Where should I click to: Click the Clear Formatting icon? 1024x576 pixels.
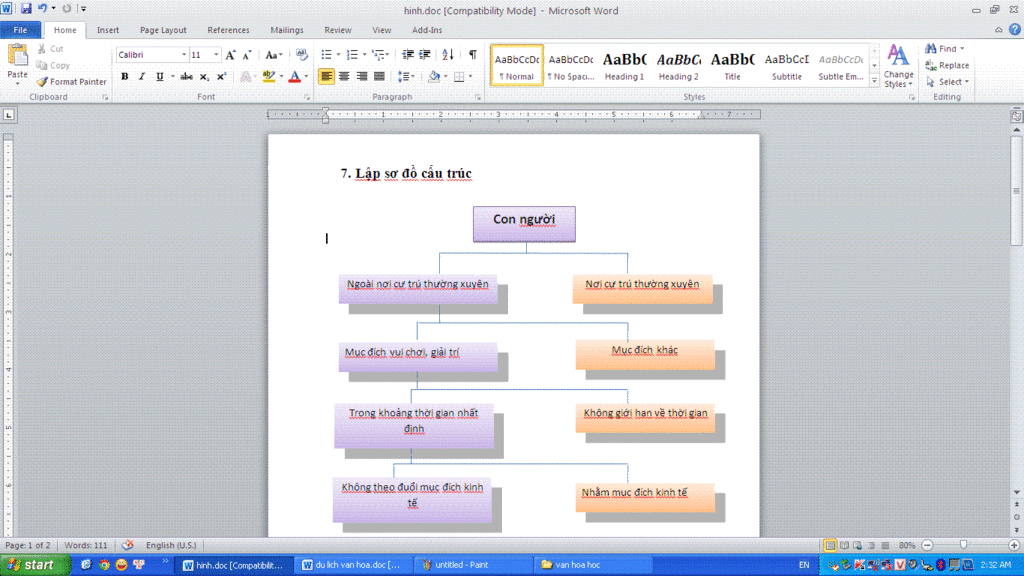point(301,55)
